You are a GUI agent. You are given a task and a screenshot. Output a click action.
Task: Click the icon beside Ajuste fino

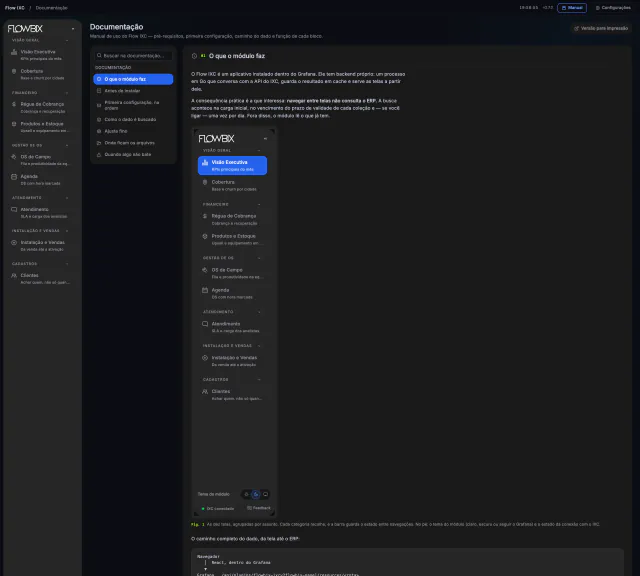coord(99,131)
